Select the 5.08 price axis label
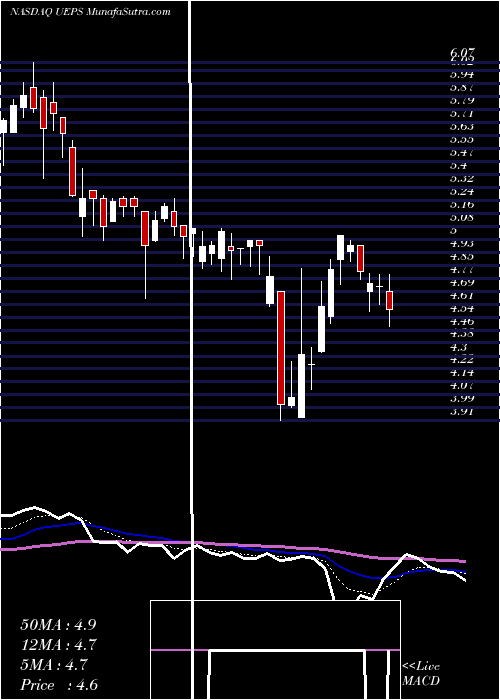Screen dimensions: 500x700 [462, 218]
